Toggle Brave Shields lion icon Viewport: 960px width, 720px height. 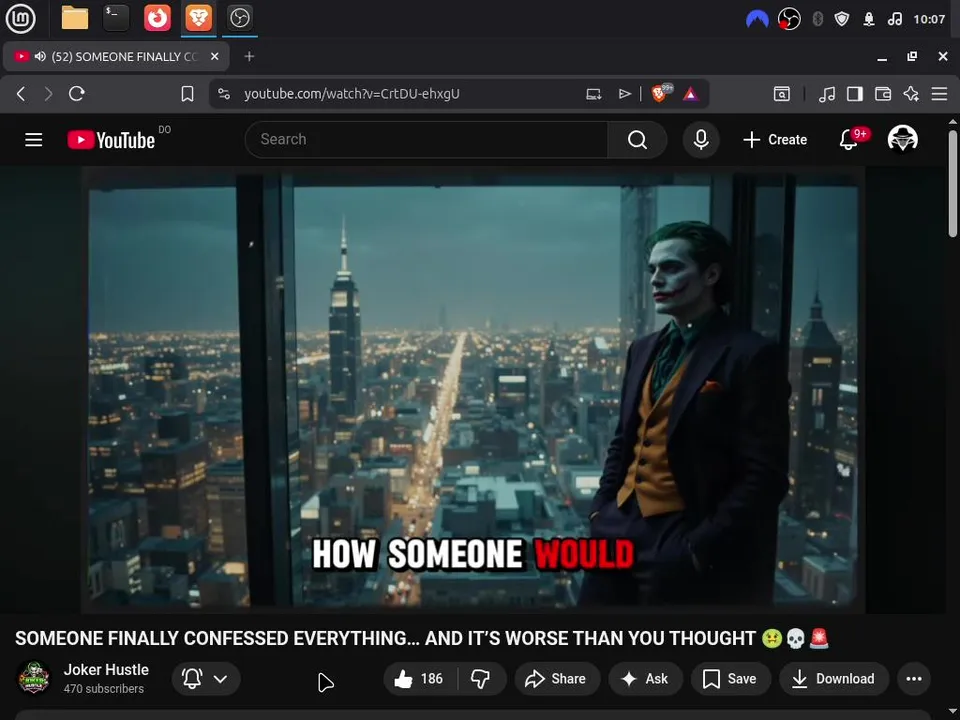(x=661, y=93)
